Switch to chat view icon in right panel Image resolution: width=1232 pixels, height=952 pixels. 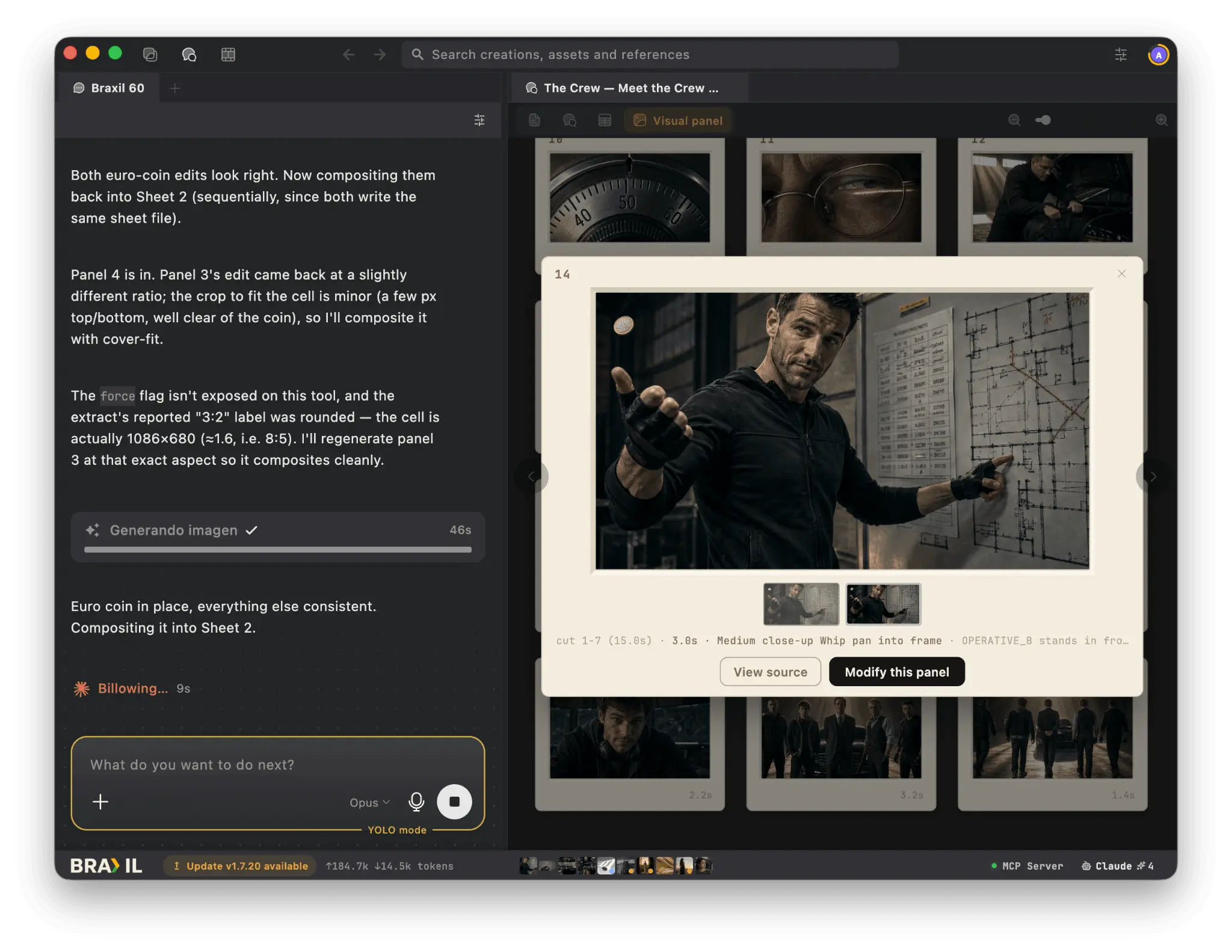point(569,120)
